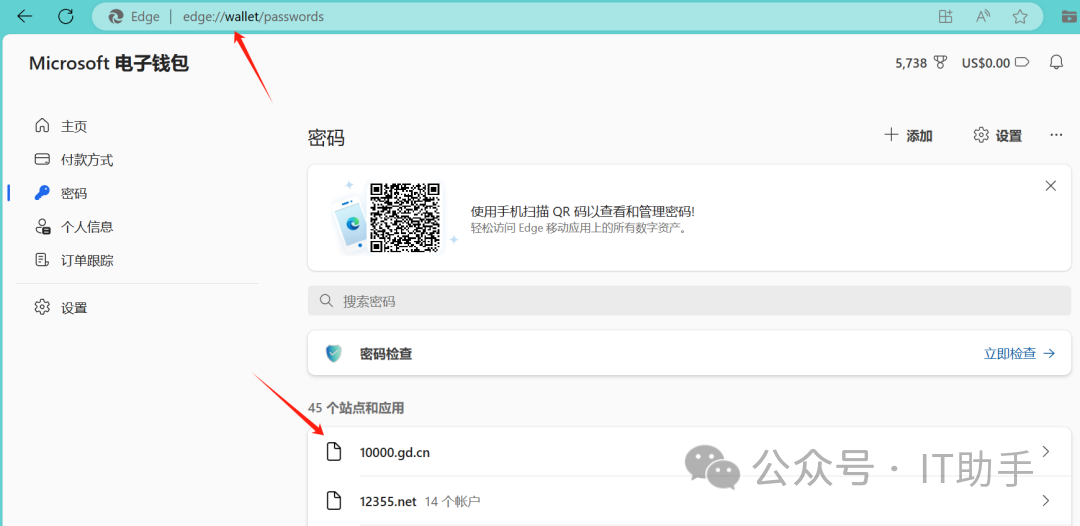Open password 设置 button at top right
This screenshot has width=1080, height=526.
click(997, 136)
